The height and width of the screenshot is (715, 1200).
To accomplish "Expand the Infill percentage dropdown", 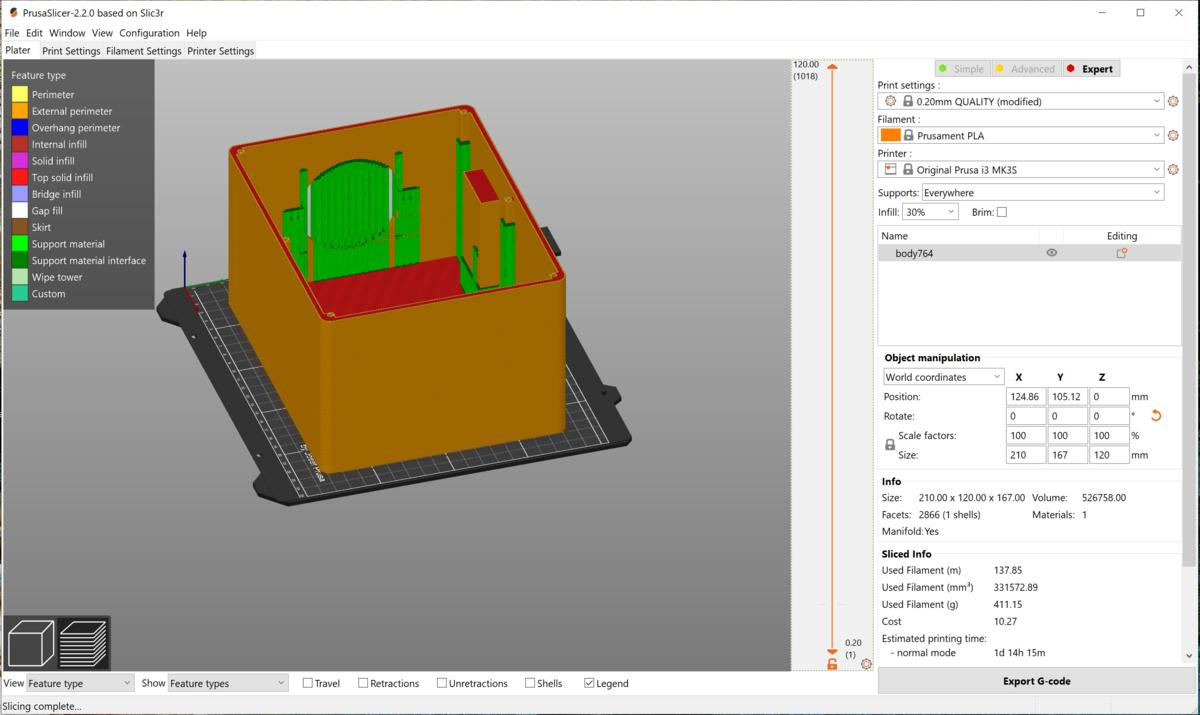I will (x=930, y=212).
